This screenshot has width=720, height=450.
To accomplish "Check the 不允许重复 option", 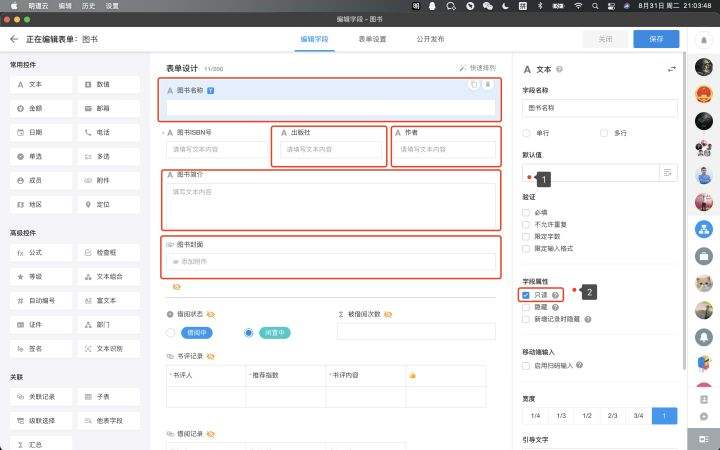I will click(526, 224).
